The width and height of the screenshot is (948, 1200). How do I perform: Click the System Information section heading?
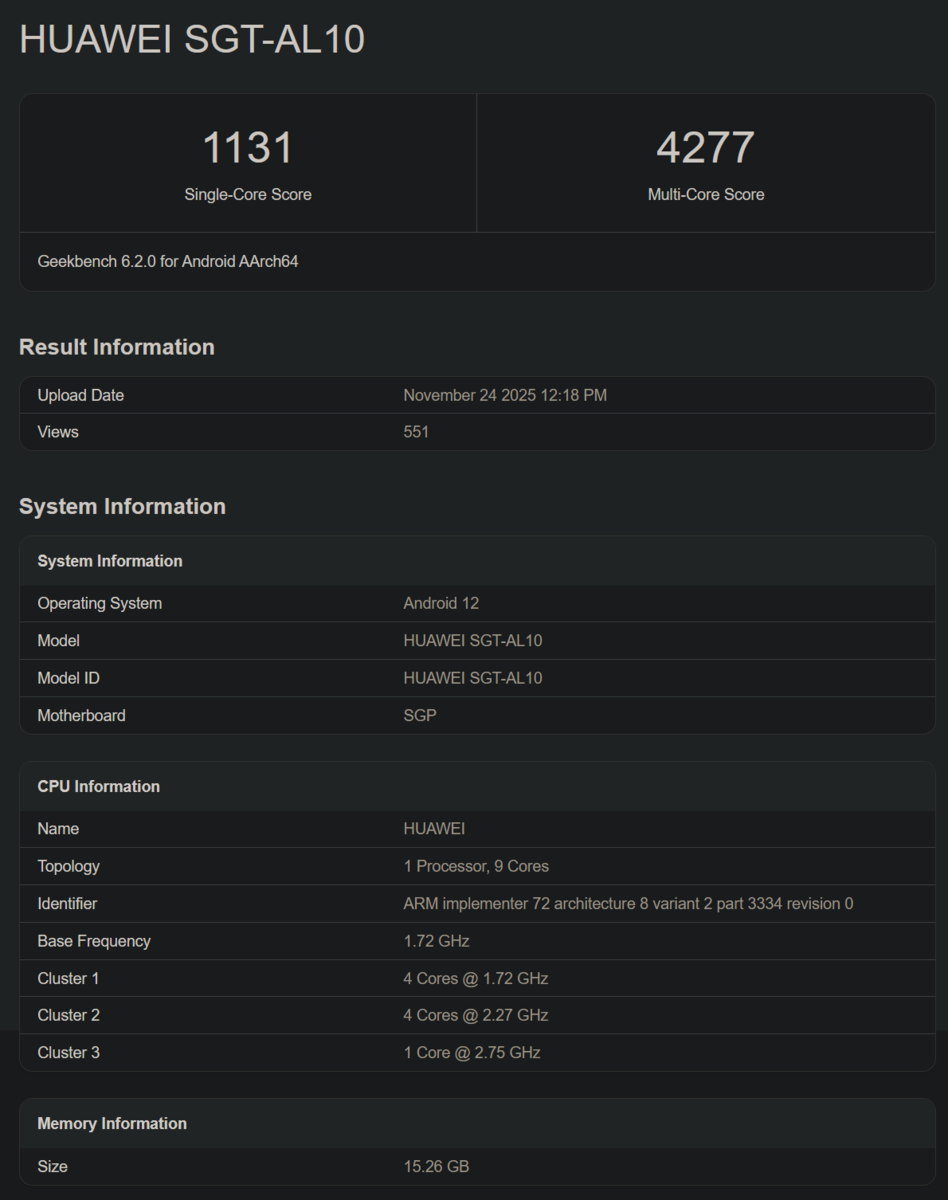(122, 506)
